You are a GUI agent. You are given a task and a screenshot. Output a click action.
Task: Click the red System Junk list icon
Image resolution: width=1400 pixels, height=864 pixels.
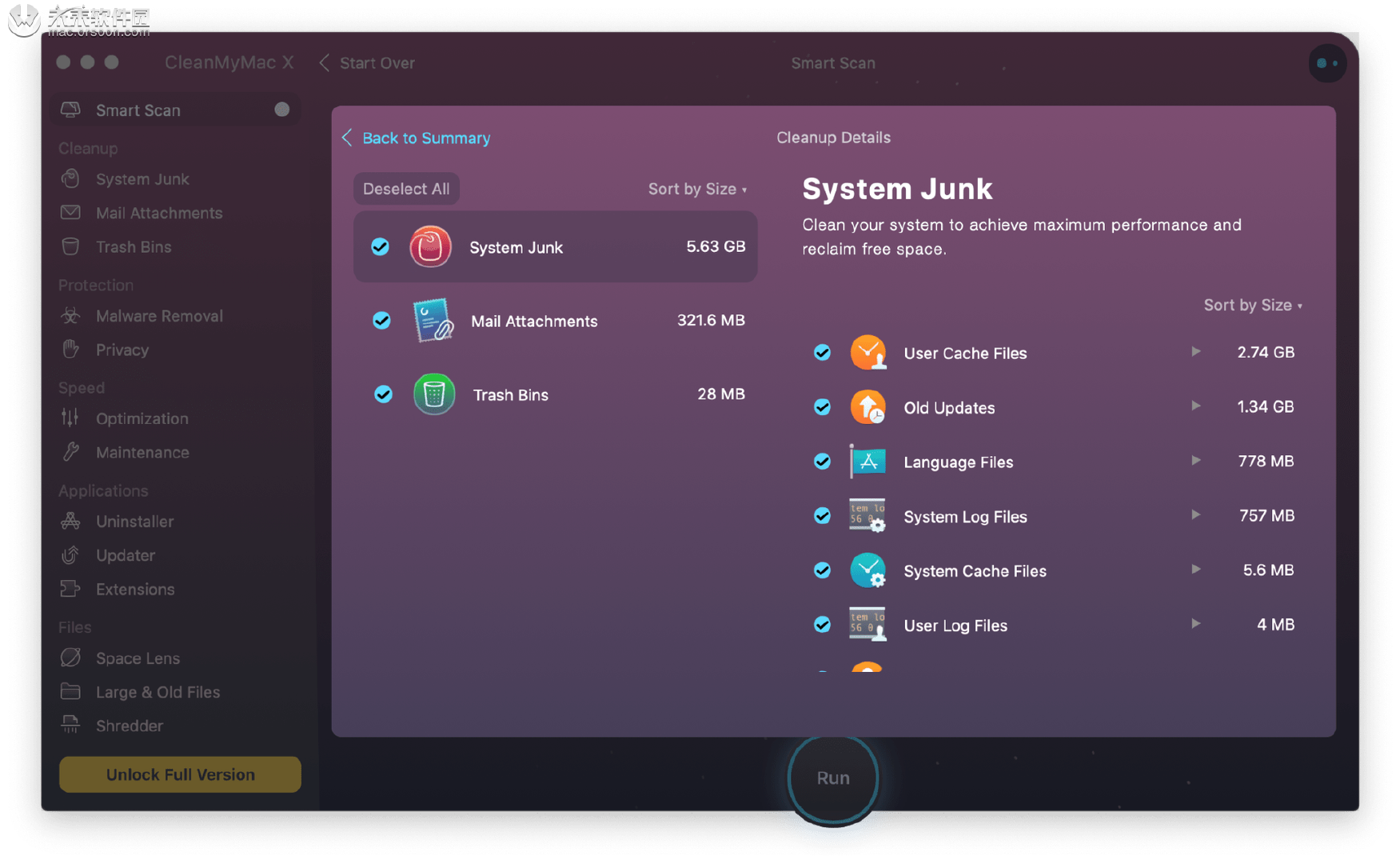click(x=430, y=246)
